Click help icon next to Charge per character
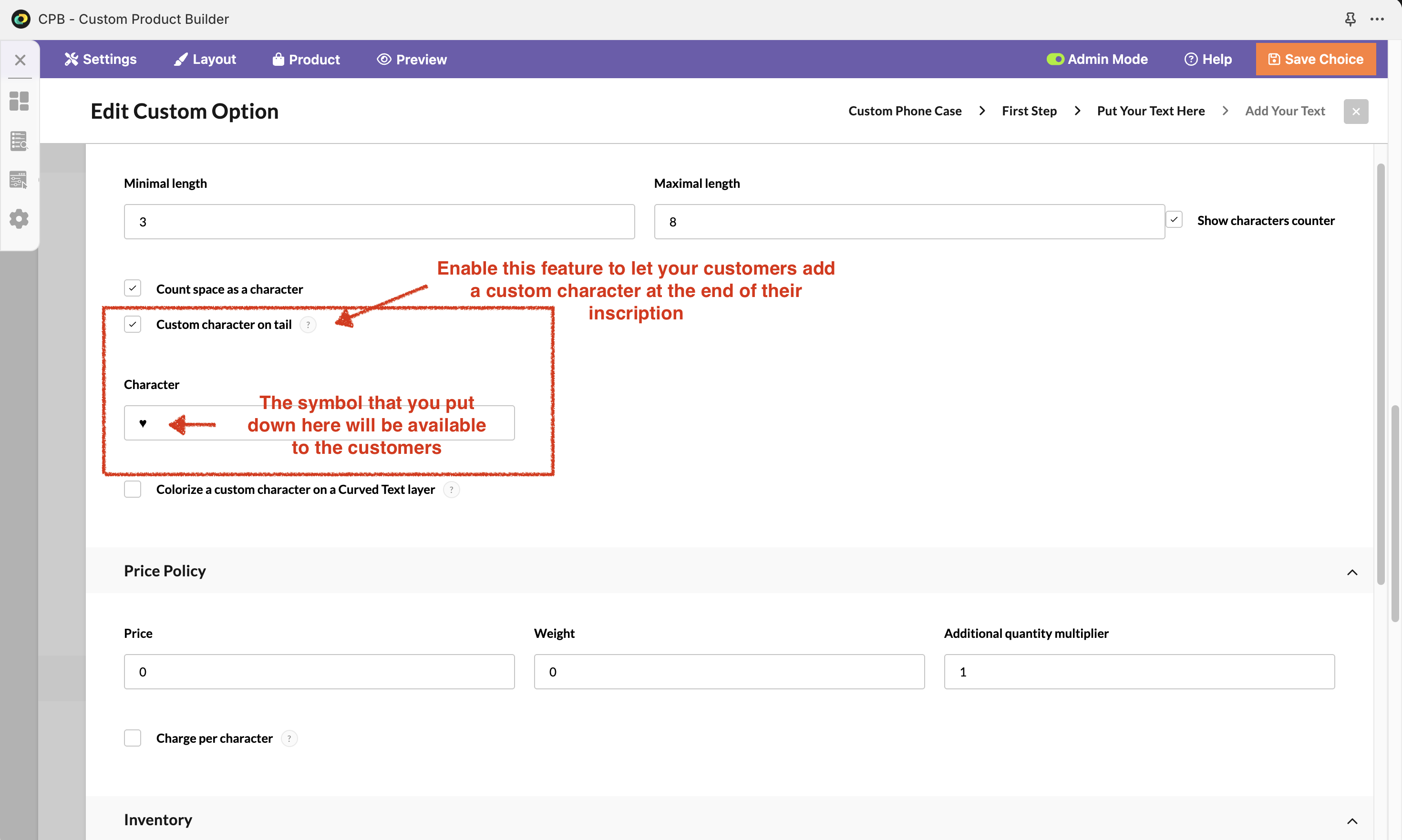Viewport: 1402px width, 840px height. 289,738
